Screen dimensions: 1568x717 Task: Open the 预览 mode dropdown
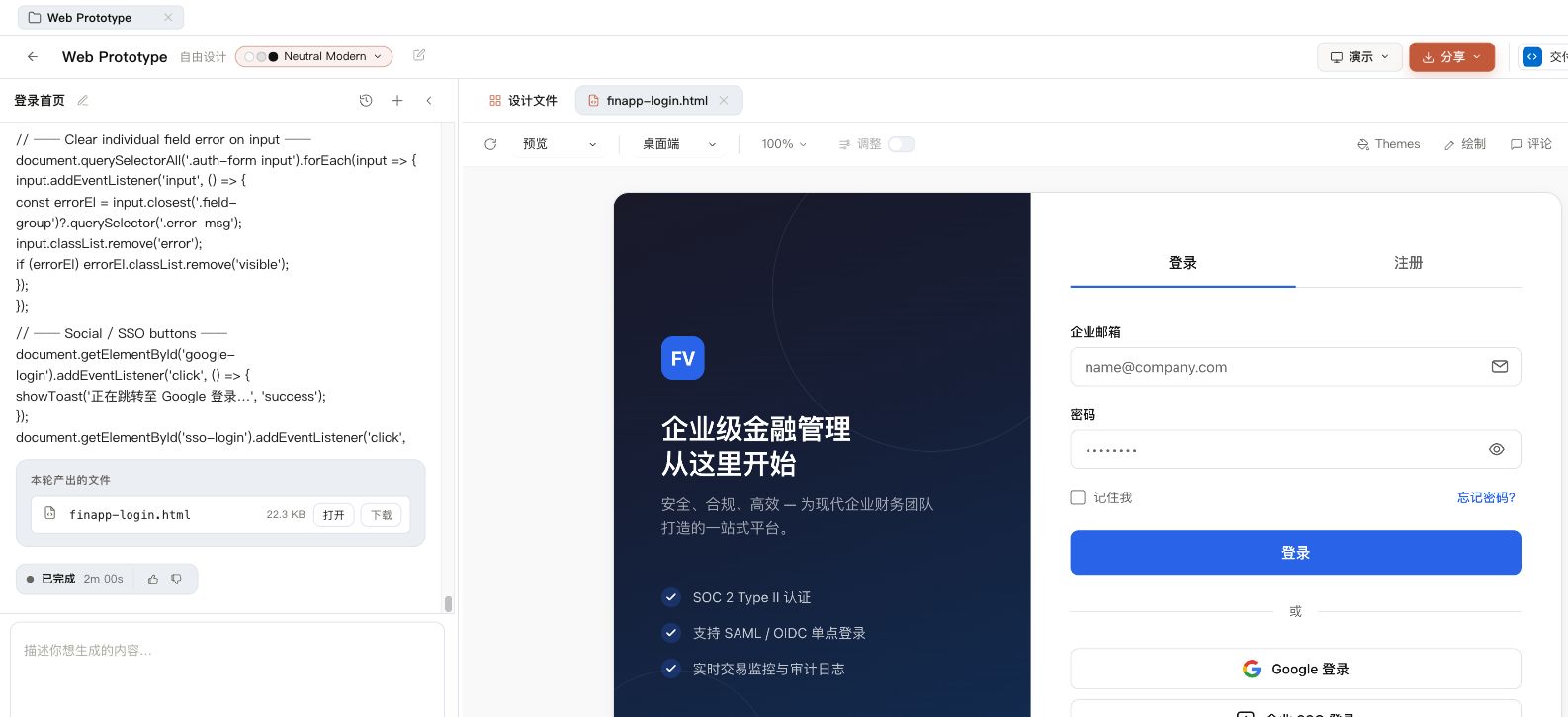tap(560, 144)
